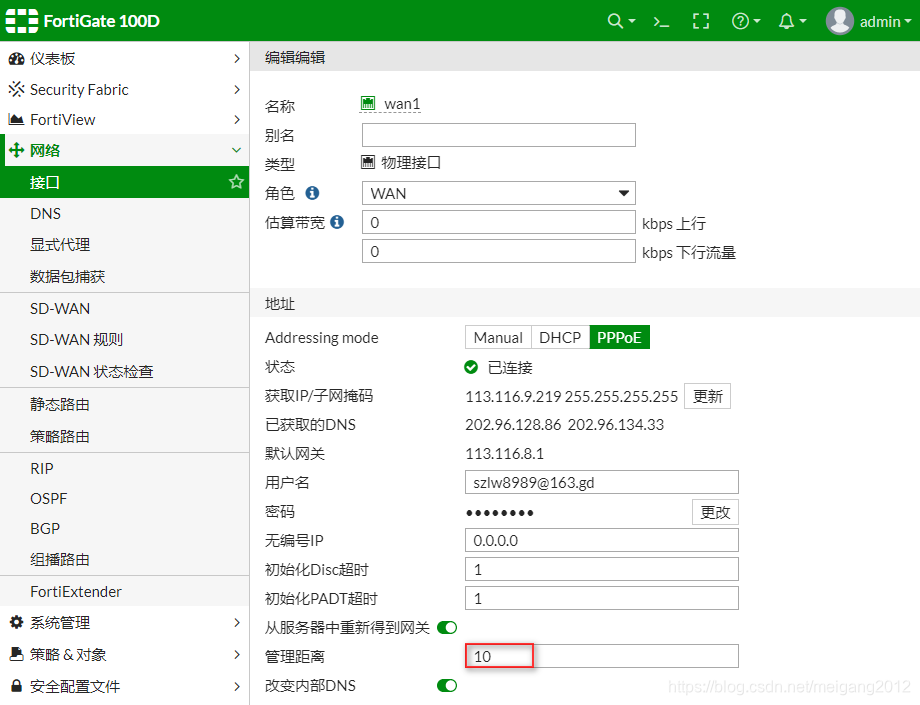
Task: Expand the Security Fabric chevron
Action: tap(236, 89)
